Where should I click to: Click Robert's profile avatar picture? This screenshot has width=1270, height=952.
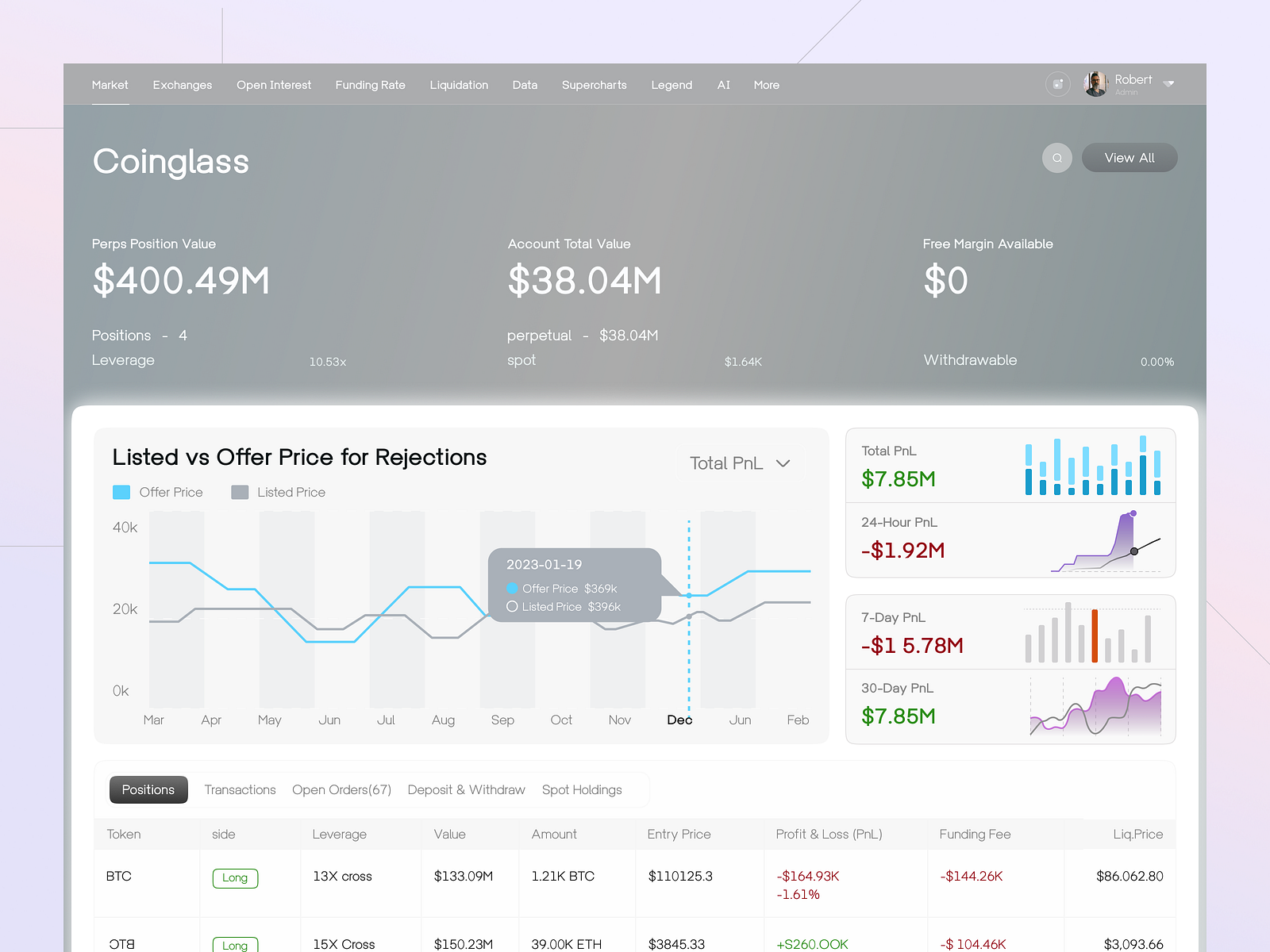(x=1095, y=84)
